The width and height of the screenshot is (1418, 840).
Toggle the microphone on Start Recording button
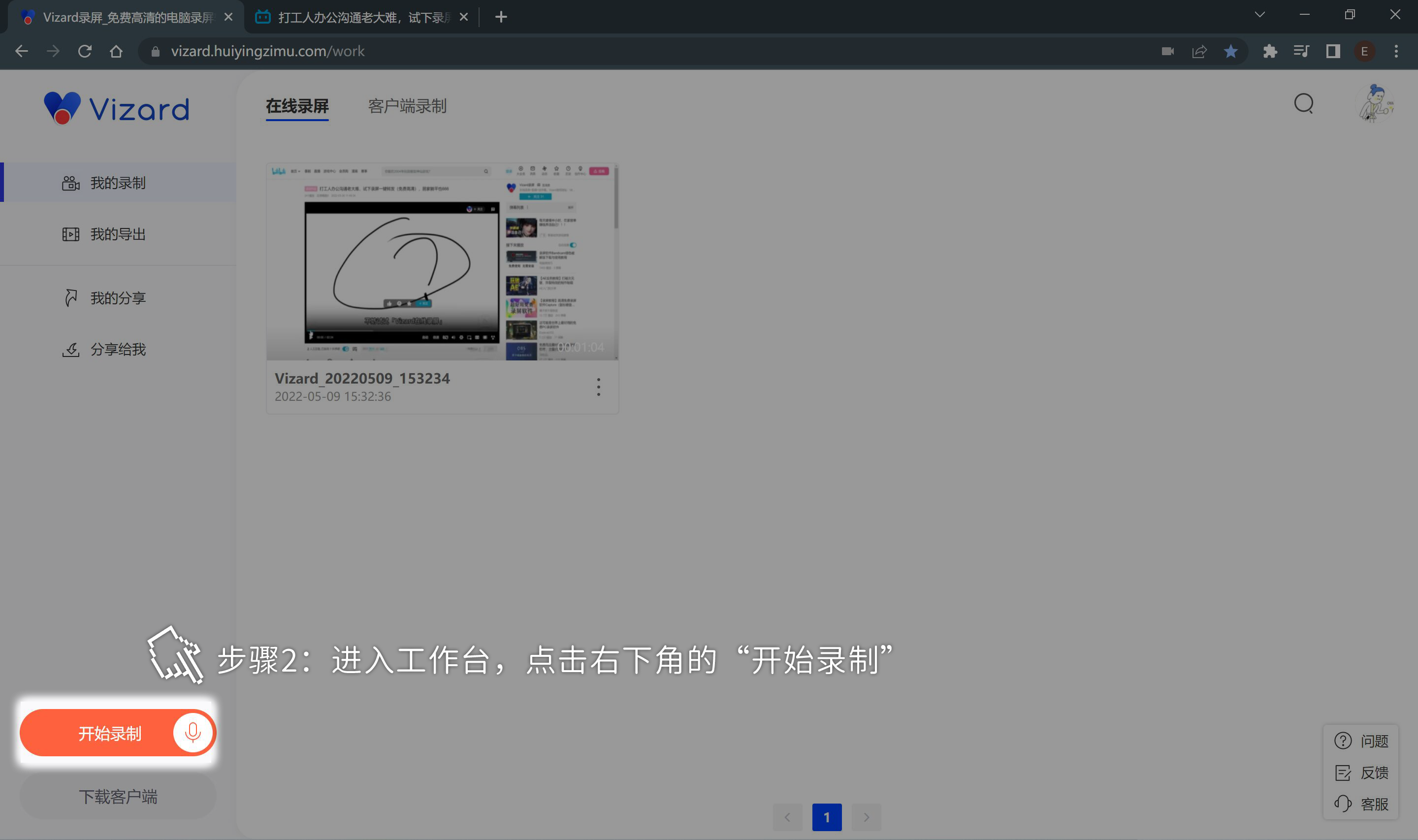193,733
